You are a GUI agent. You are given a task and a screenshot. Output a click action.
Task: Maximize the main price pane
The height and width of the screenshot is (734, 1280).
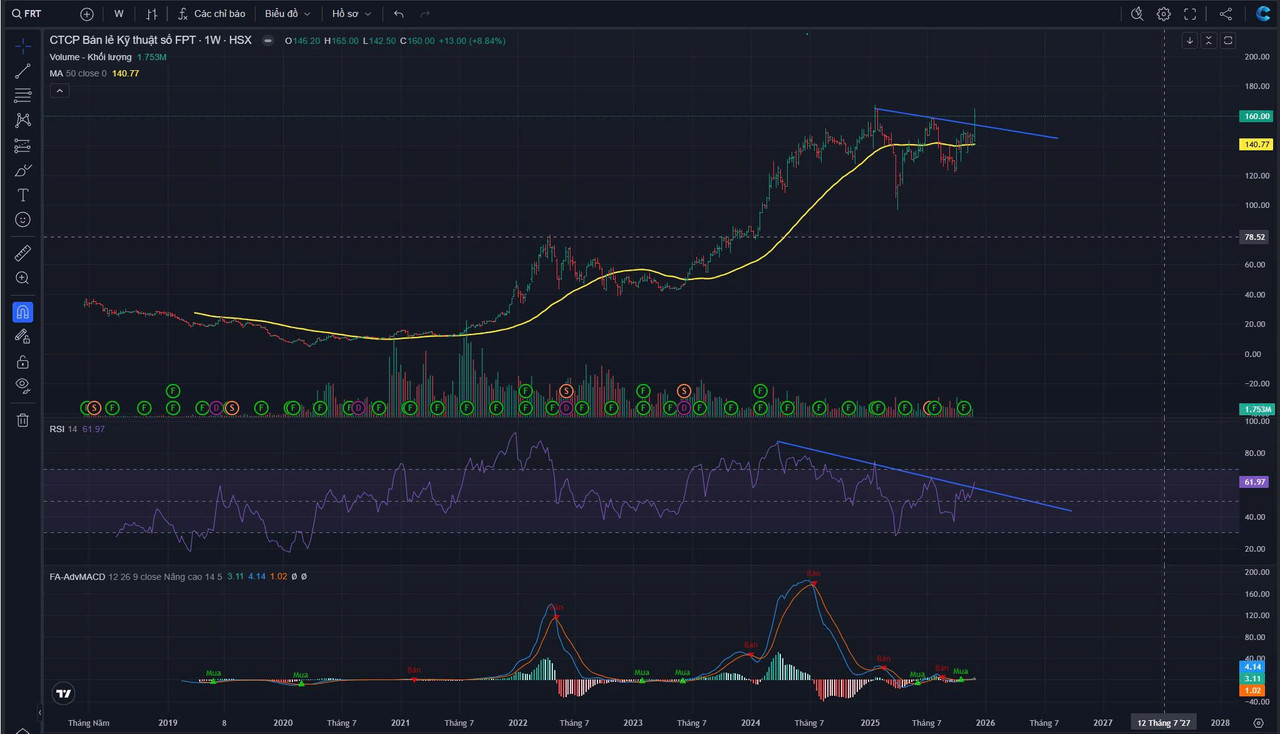pos(1228,41)
